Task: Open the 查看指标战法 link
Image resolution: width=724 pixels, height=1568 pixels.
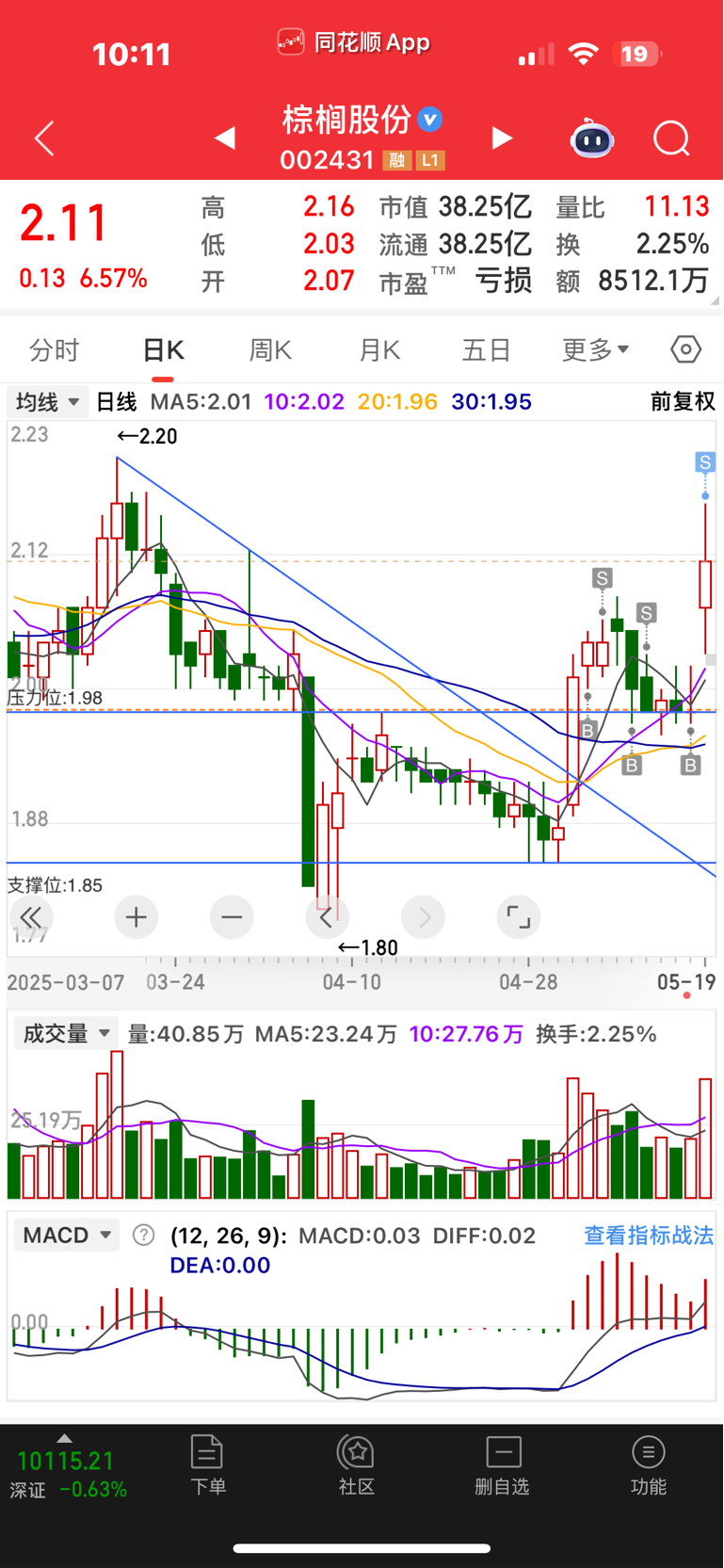Action: [x=649, y=1235]
